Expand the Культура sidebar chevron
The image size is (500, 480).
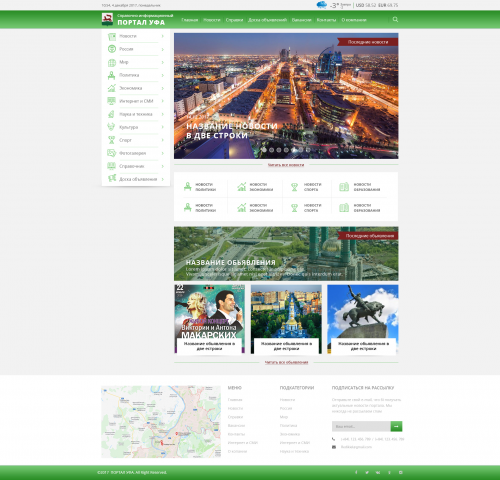pos(163,127)
